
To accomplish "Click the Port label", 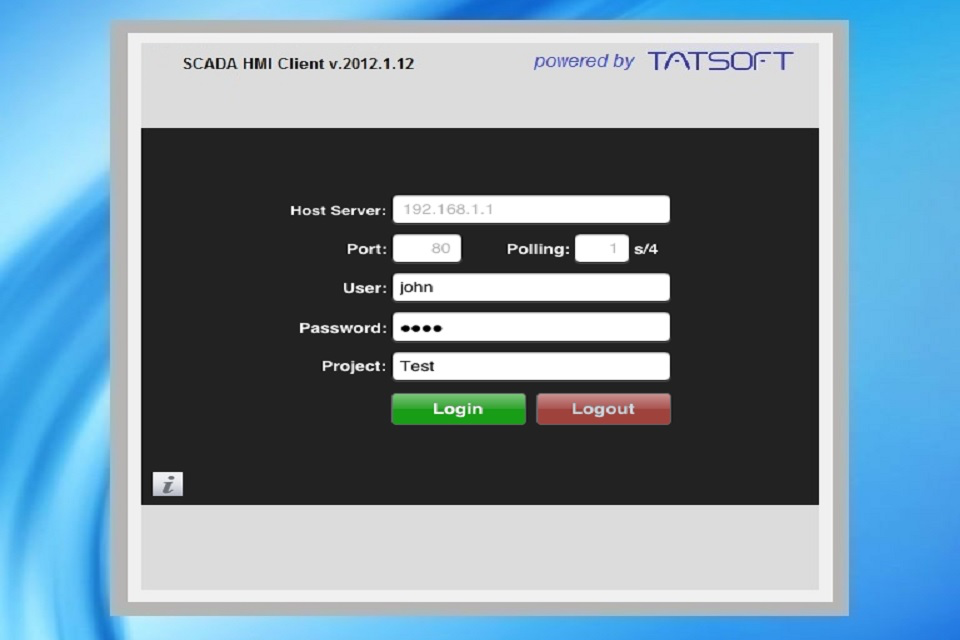I will click(367, 249).
